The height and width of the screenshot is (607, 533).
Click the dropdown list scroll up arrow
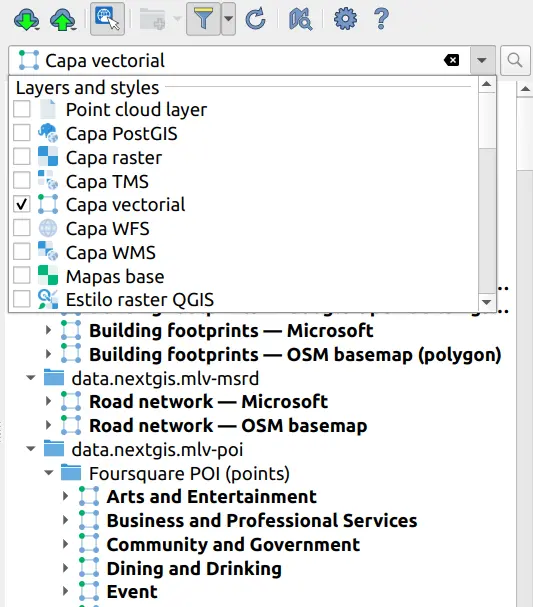[487, 84]
